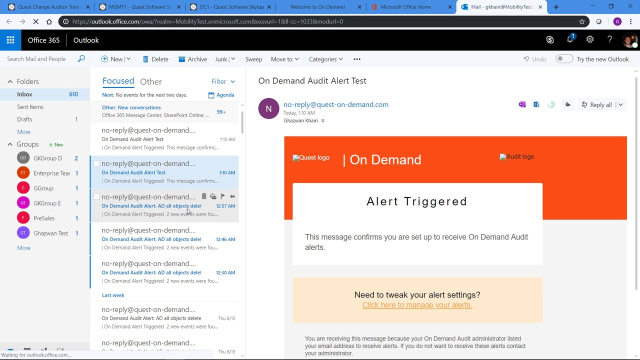
Task: Click the teal circular add-in icon in message
Action: tap(551, 105)
